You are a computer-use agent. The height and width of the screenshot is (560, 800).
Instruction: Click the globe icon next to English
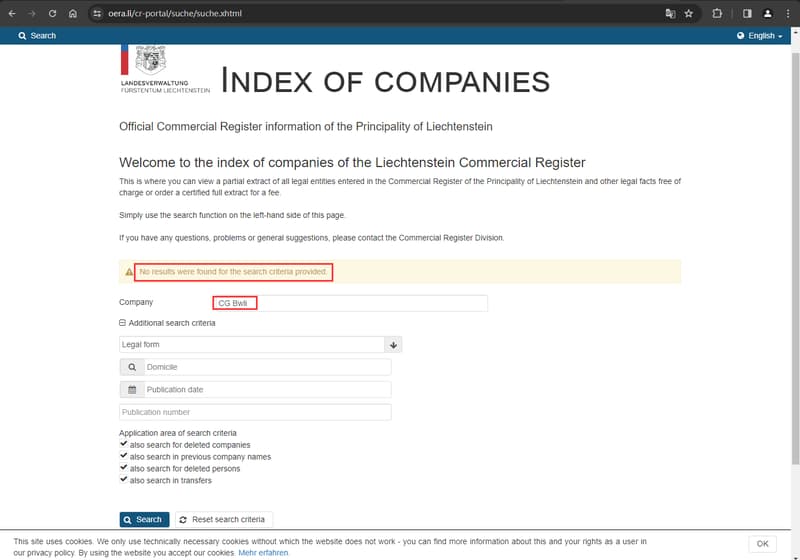pos(740,36)
